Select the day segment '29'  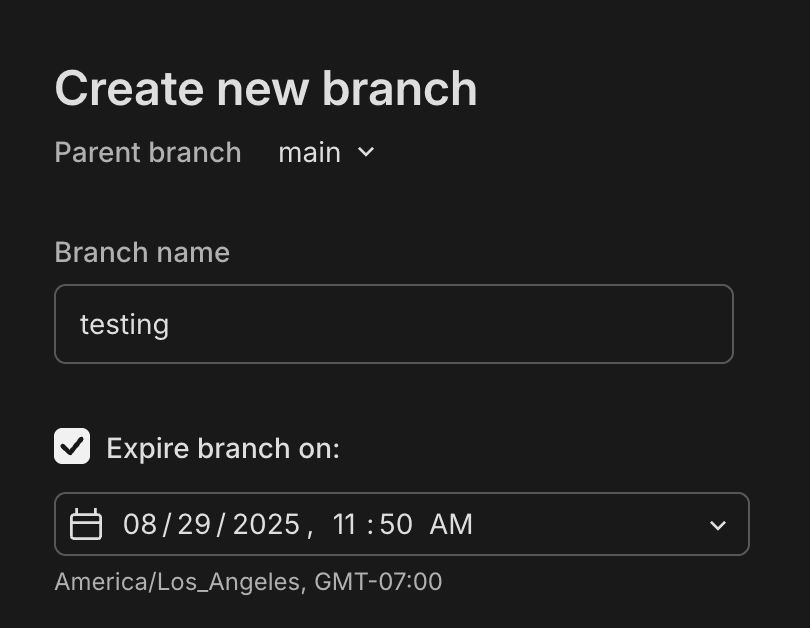[x=194, y=524]
